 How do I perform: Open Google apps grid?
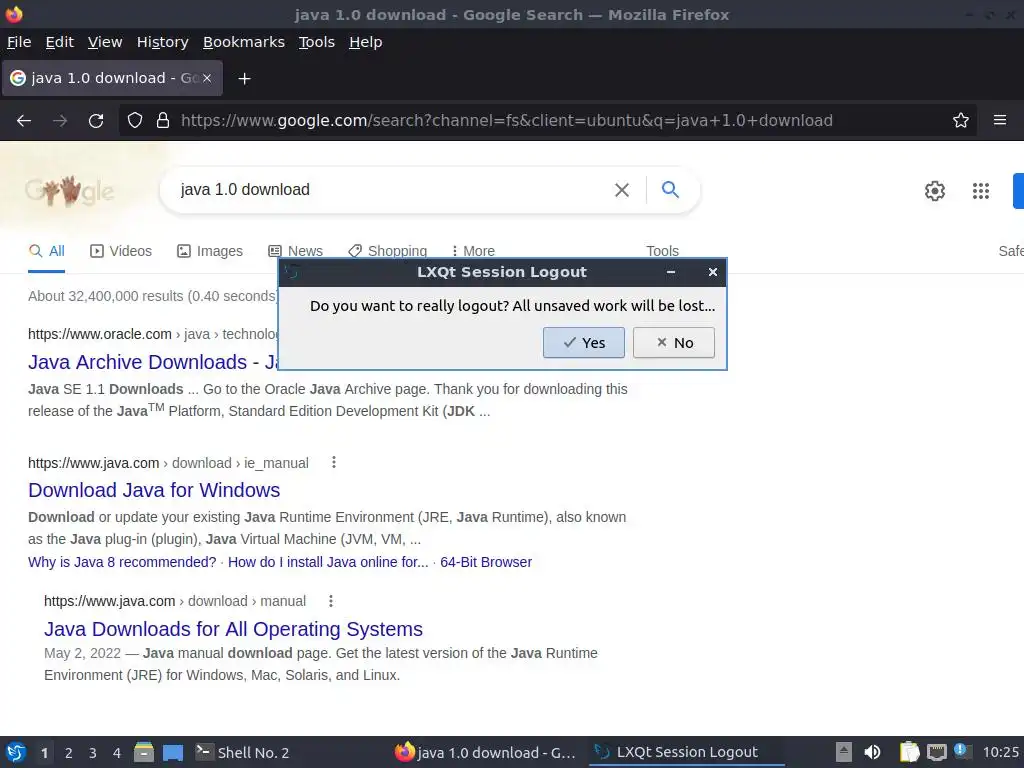[x=981, y=191]
